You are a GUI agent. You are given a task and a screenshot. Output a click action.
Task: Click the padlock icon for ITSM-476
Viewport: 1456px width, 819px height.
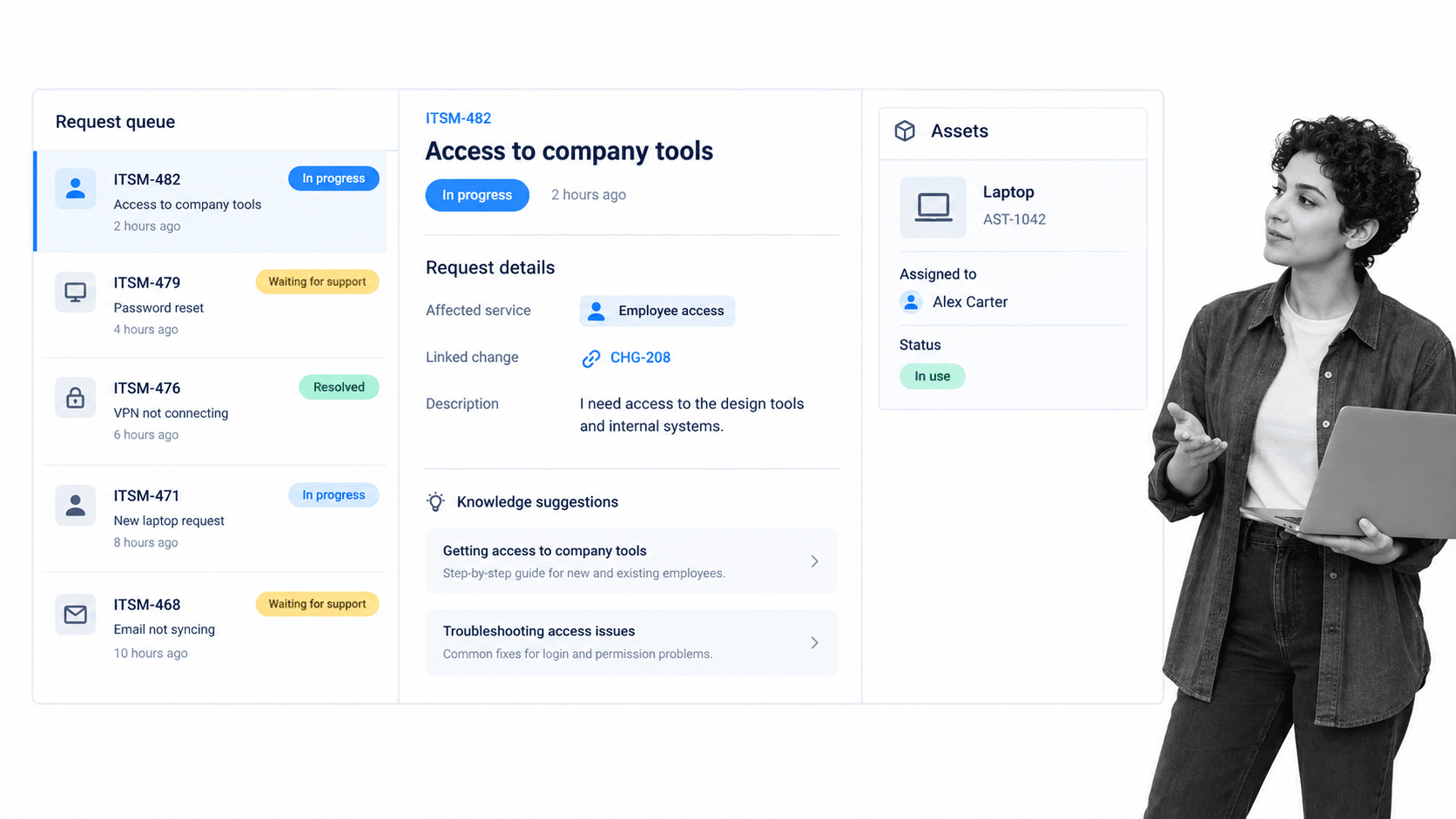(x=76, y=398)
